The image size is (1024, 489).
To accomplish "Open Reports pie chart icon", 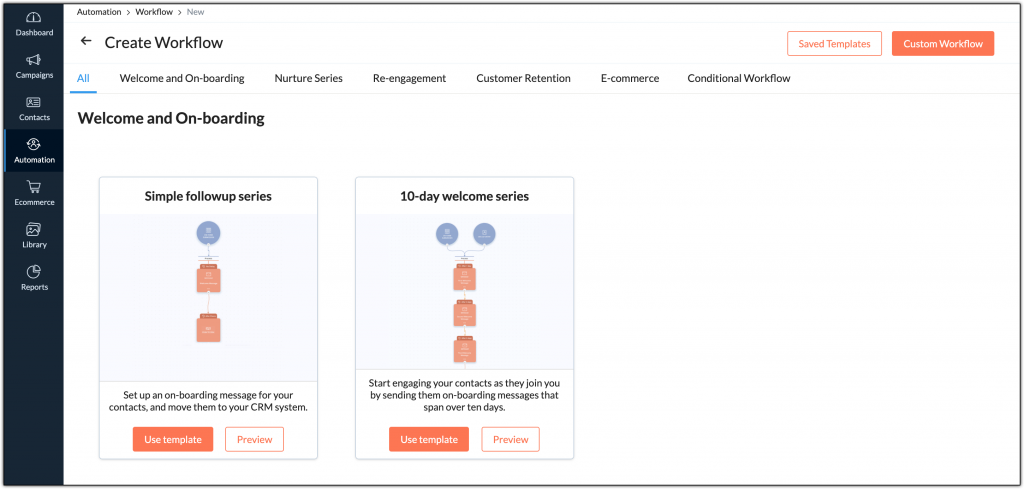I will tap(34, 272).
